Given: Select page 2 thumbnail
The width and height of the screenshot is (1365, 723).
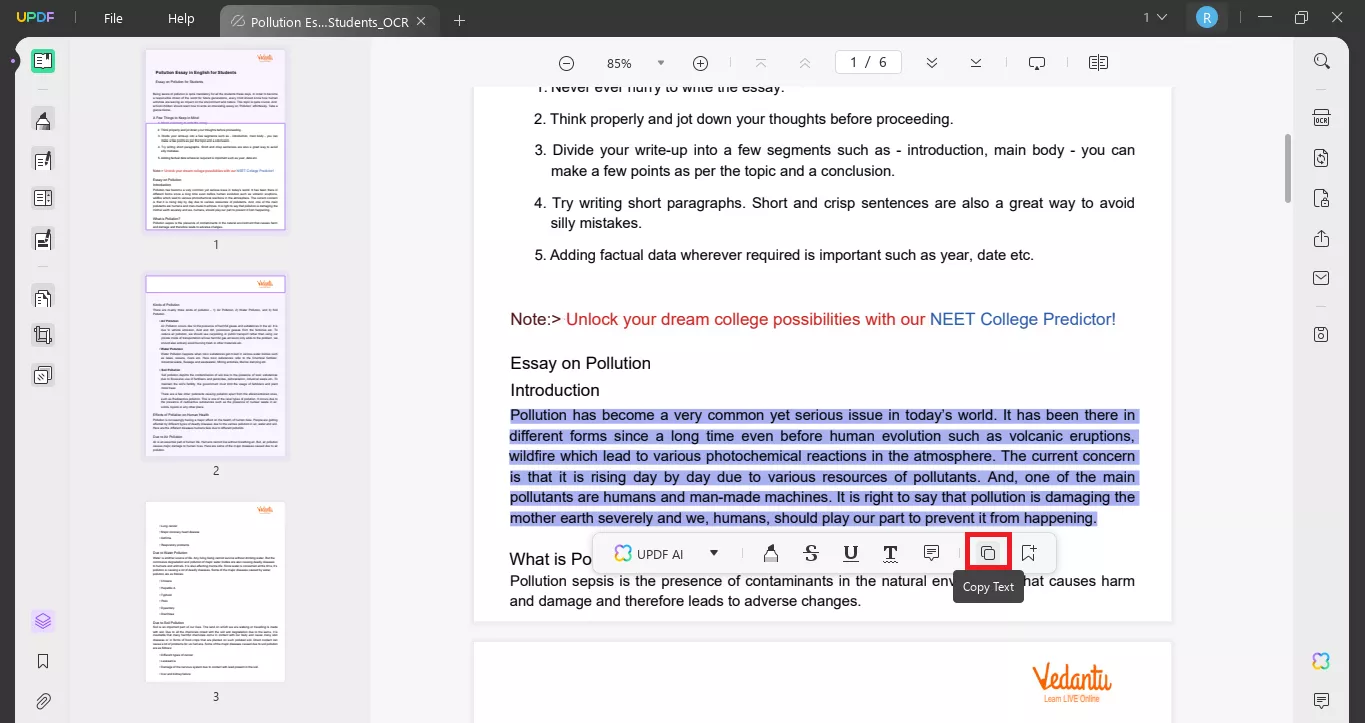Looking at the screenshot, I should 215,367.
